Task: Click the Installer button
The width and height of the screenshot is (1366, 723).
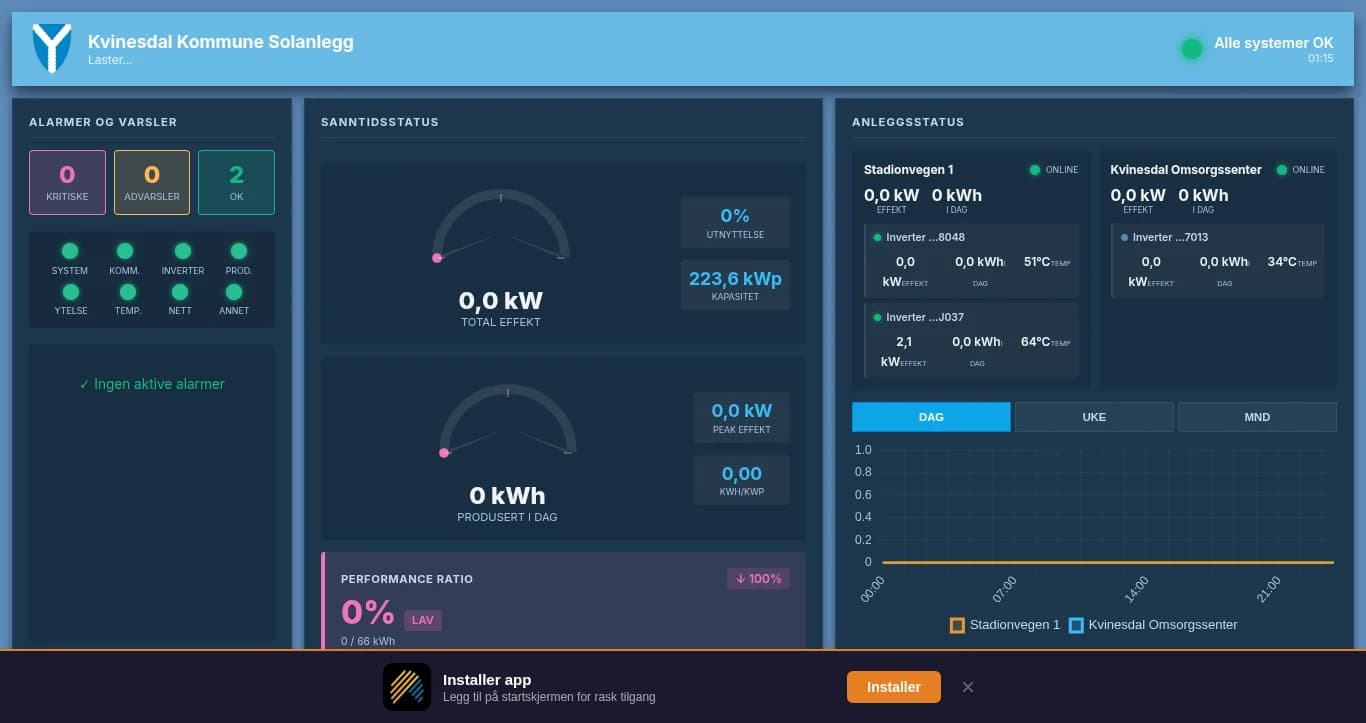Action: coord(893,687)
